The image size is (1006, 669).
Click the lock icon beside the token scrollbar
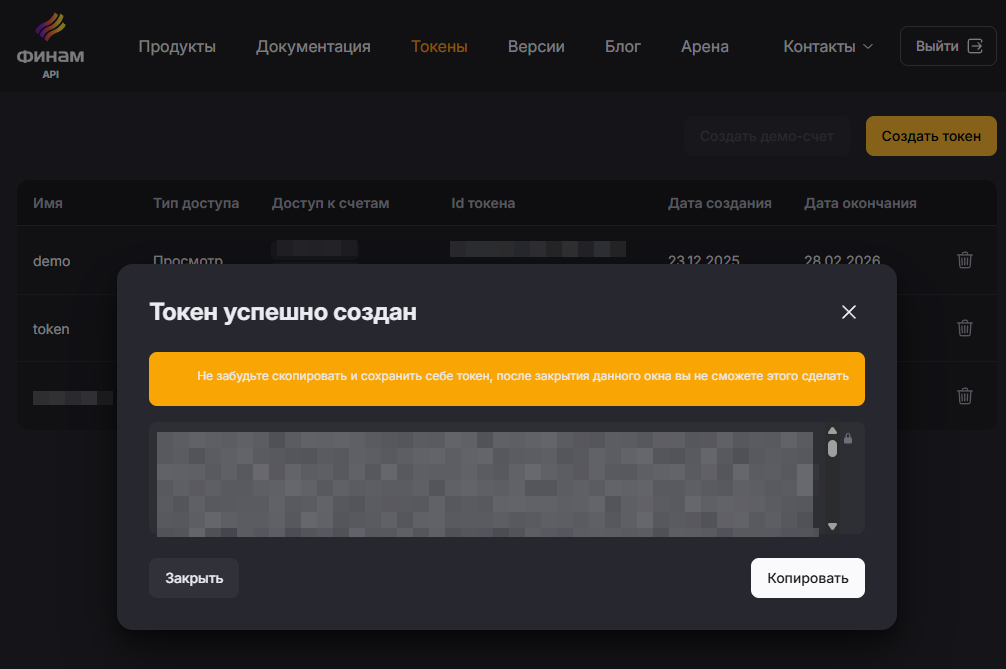pyautogui.click(x=847, y=437)
